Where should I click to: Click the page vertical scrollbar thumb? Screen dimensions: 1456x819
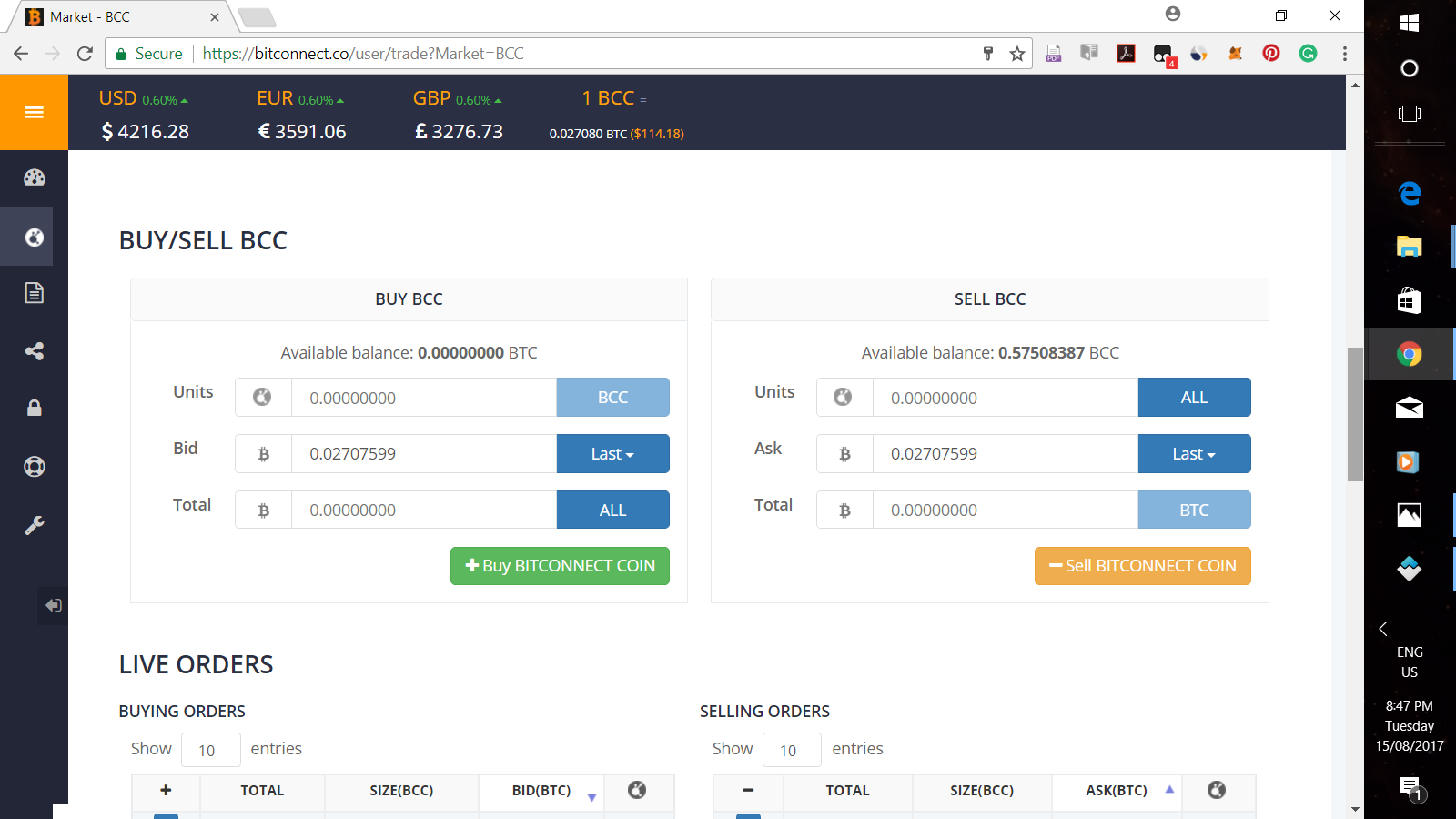tap(1355, 414)
